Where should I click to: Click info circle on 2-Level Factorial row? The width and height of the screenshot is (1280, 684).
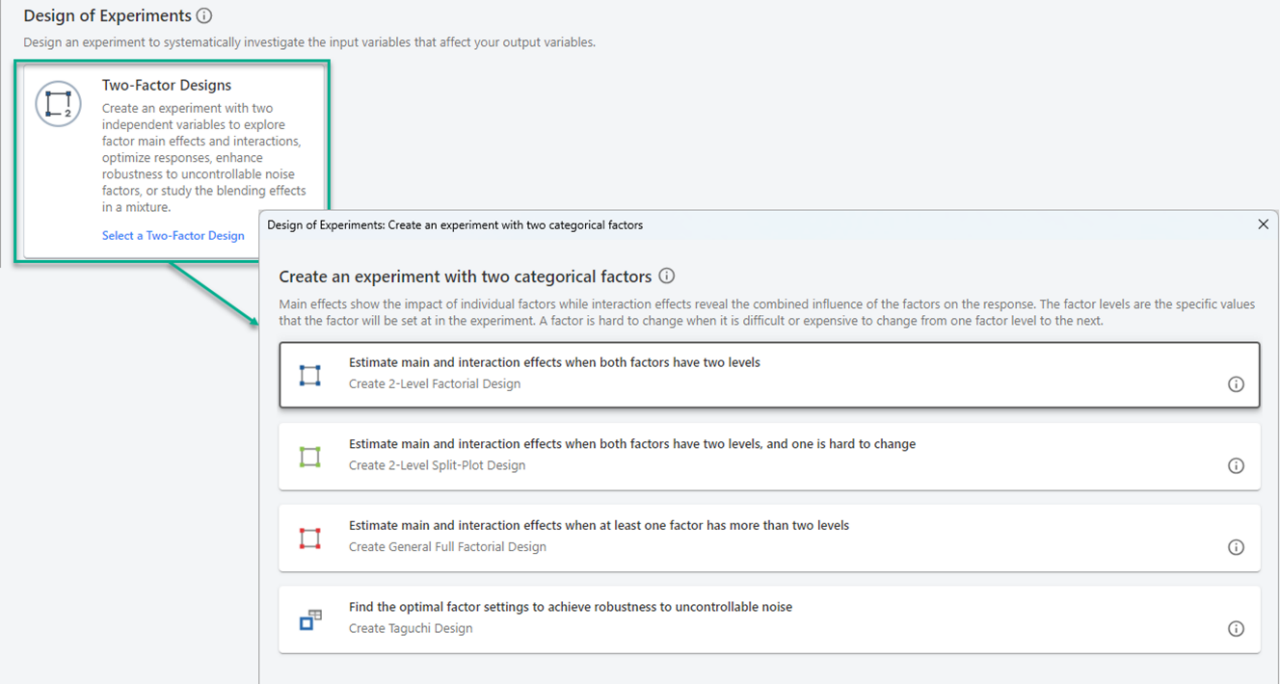(1236, 383)
